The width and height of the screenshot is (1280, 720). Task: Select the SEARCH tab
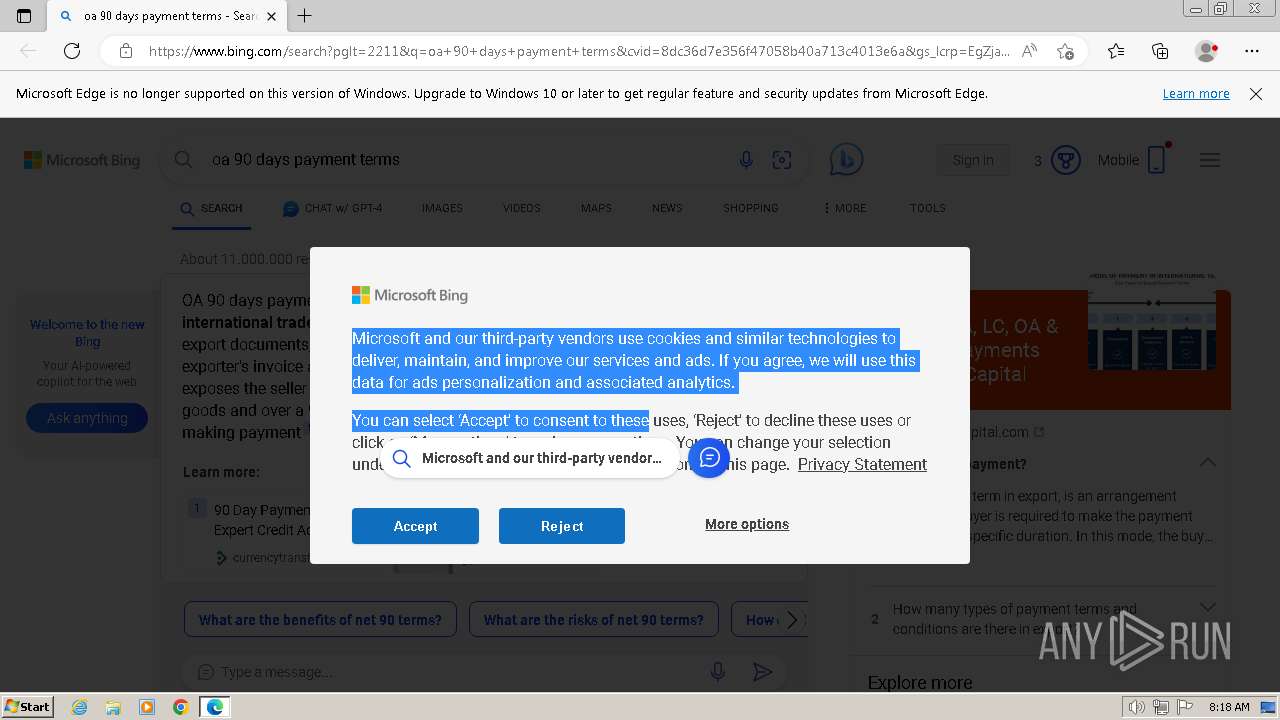click(211, 208)
